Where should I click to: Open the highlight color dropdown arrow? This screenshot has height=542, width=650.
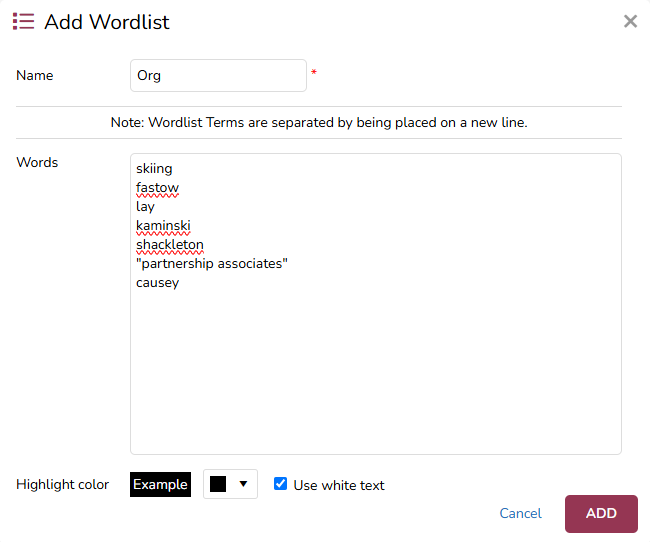(x=243, y=484)
